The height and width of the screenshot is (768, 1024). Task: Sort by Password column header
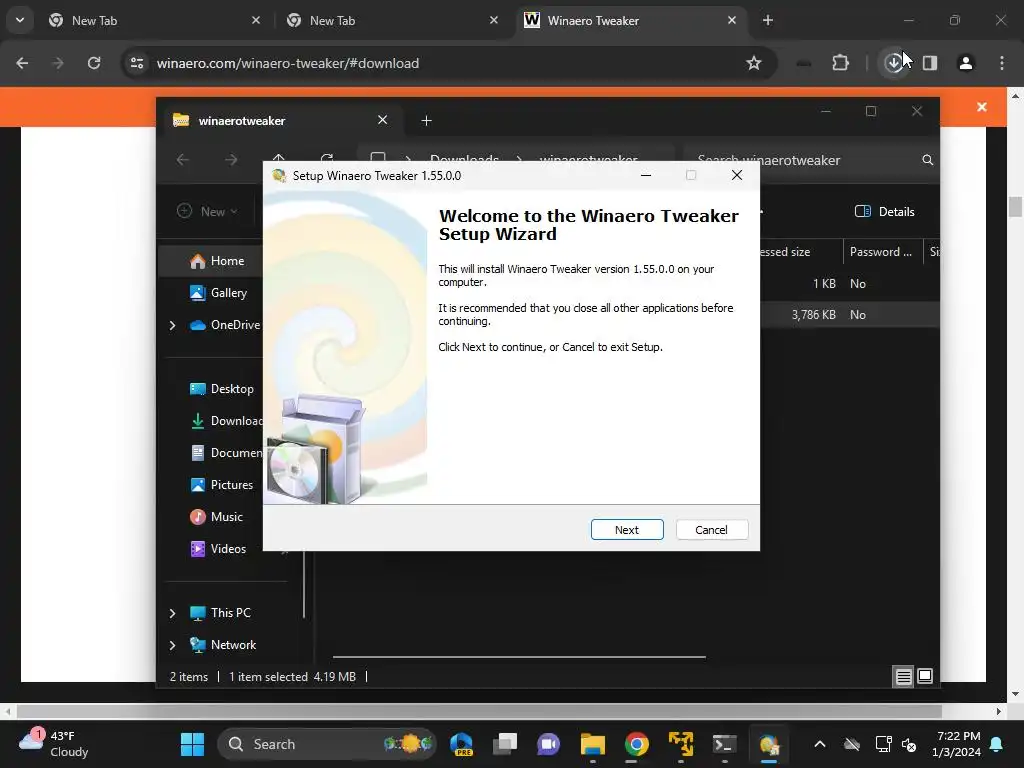pyautogui.click(x=882, y=252)
